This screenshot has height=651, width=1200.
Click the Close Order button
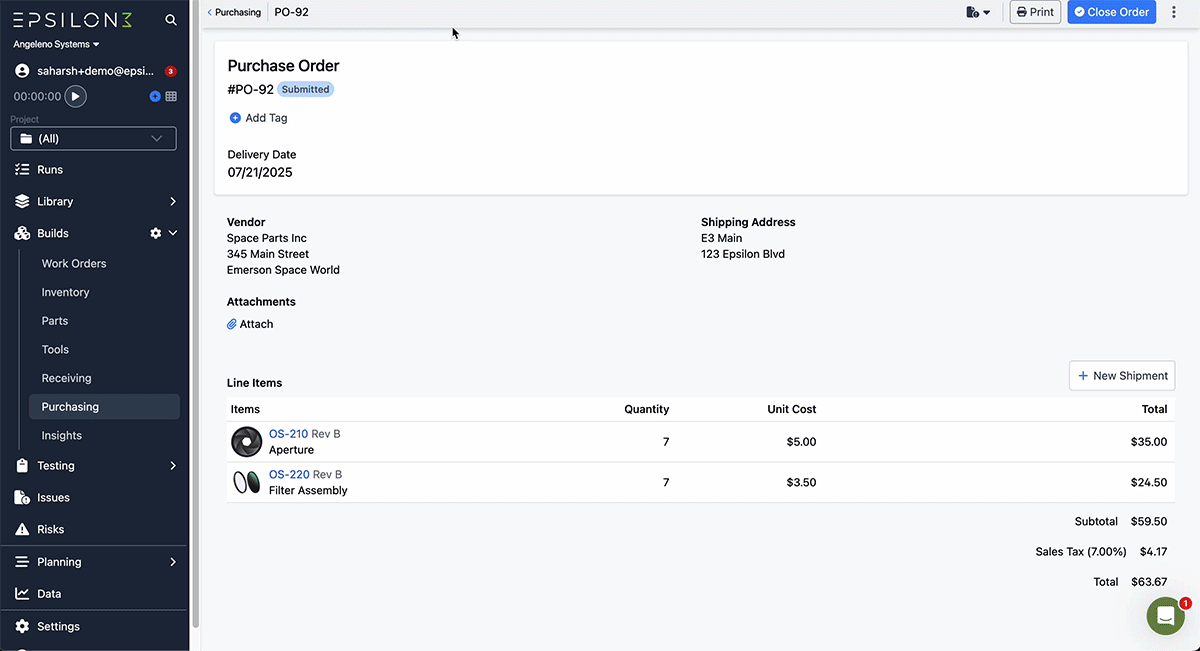click(1112, 12)
